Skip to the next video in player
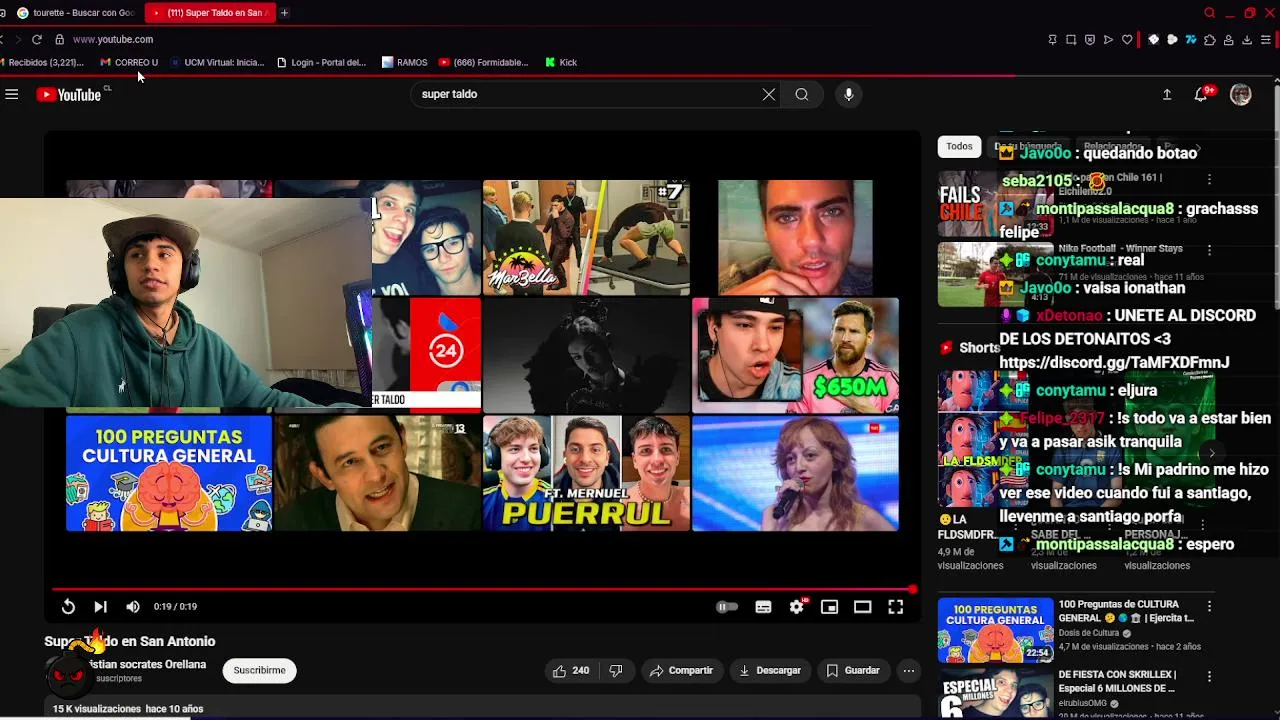The image size is (1280, 720). coord(100,607)
